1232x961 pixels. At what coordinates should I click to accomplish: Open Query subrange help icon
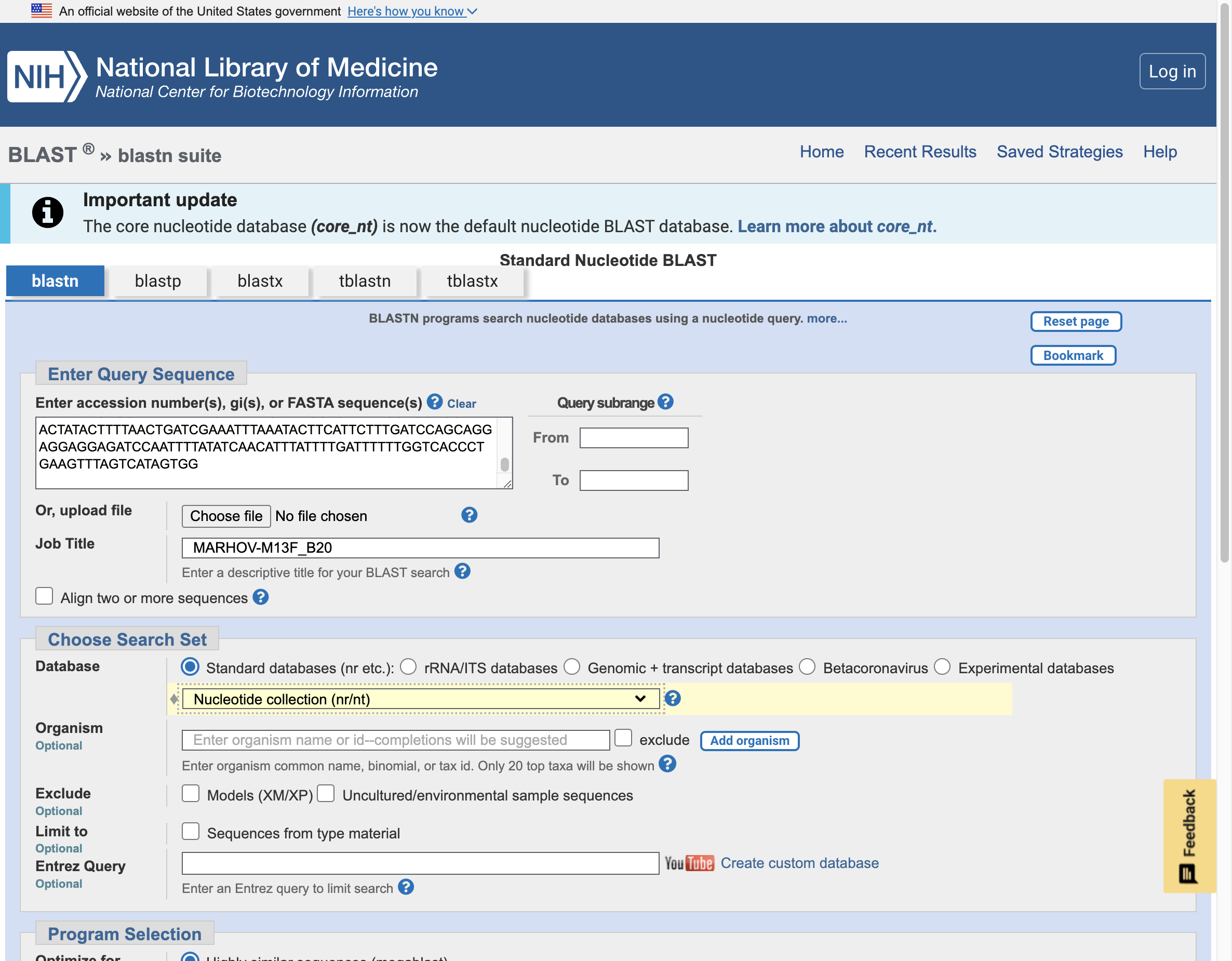[666, 402]
